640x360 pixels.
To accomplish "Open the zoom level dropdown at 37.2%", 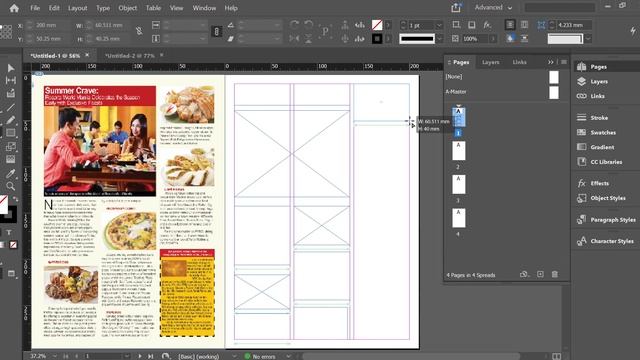I will [x=54, y=356].
